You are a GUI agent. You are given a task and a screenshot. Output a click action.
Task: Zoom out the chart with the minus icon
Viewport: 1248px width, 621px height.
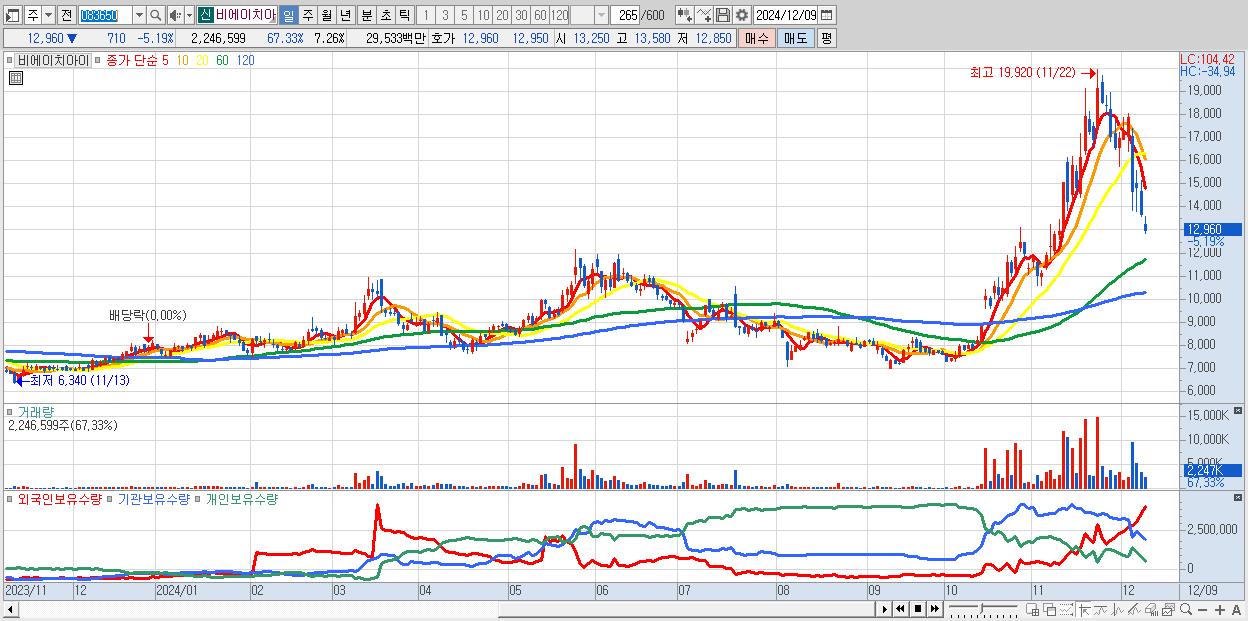1202,609
